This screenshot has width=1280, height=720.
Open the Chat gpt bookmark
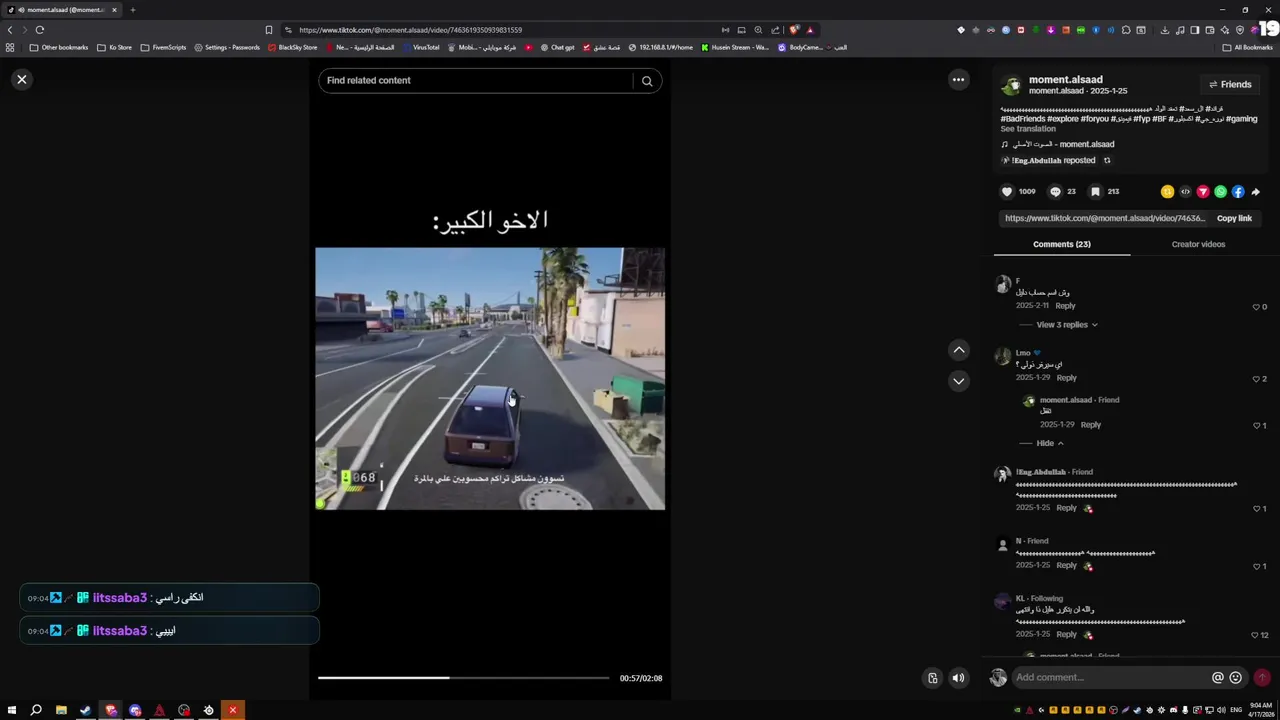557,47
